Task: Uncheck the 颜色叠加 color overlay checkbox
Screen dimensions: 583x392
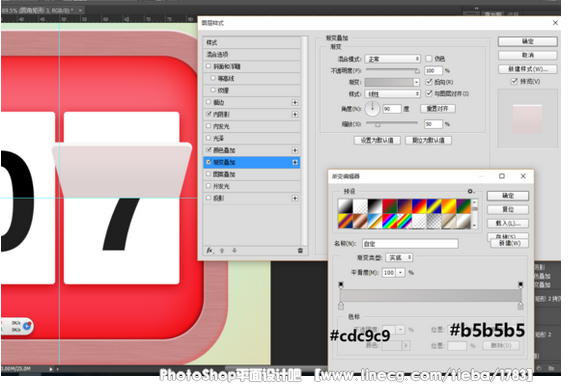Action: point(209,150)
